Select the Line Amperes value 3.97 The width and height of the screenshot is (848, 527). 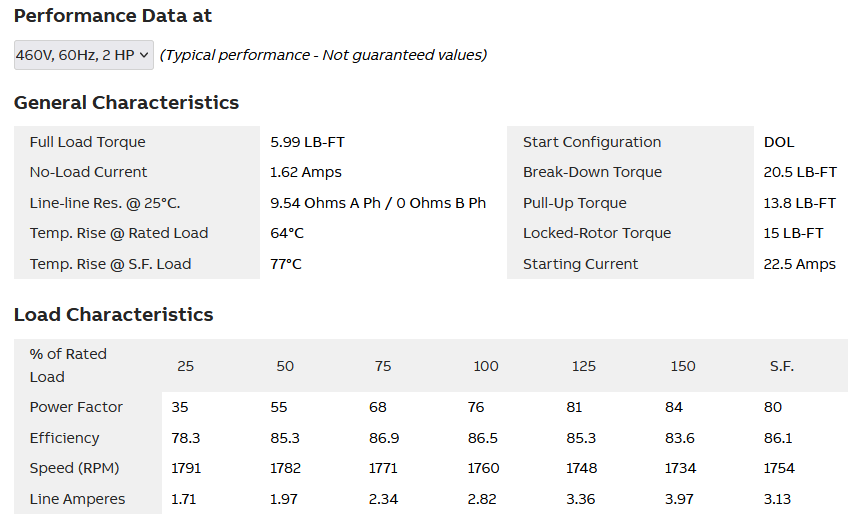click(x=682, y=499)
